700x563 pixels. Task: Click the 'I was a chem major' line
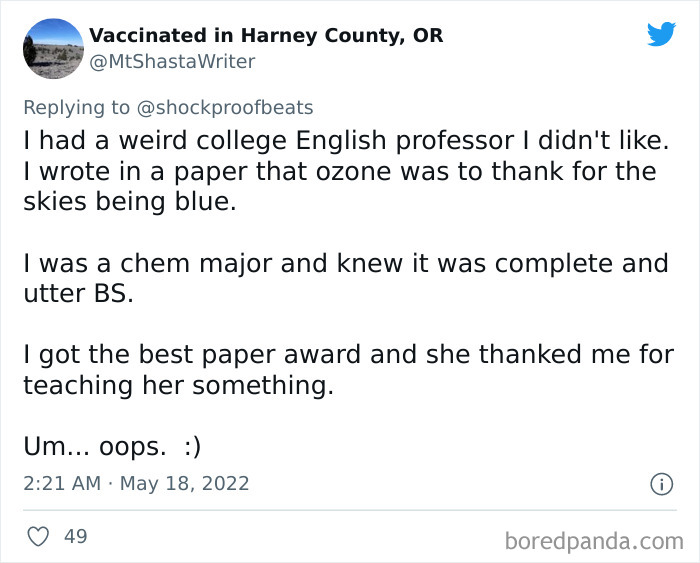point(345,264)
